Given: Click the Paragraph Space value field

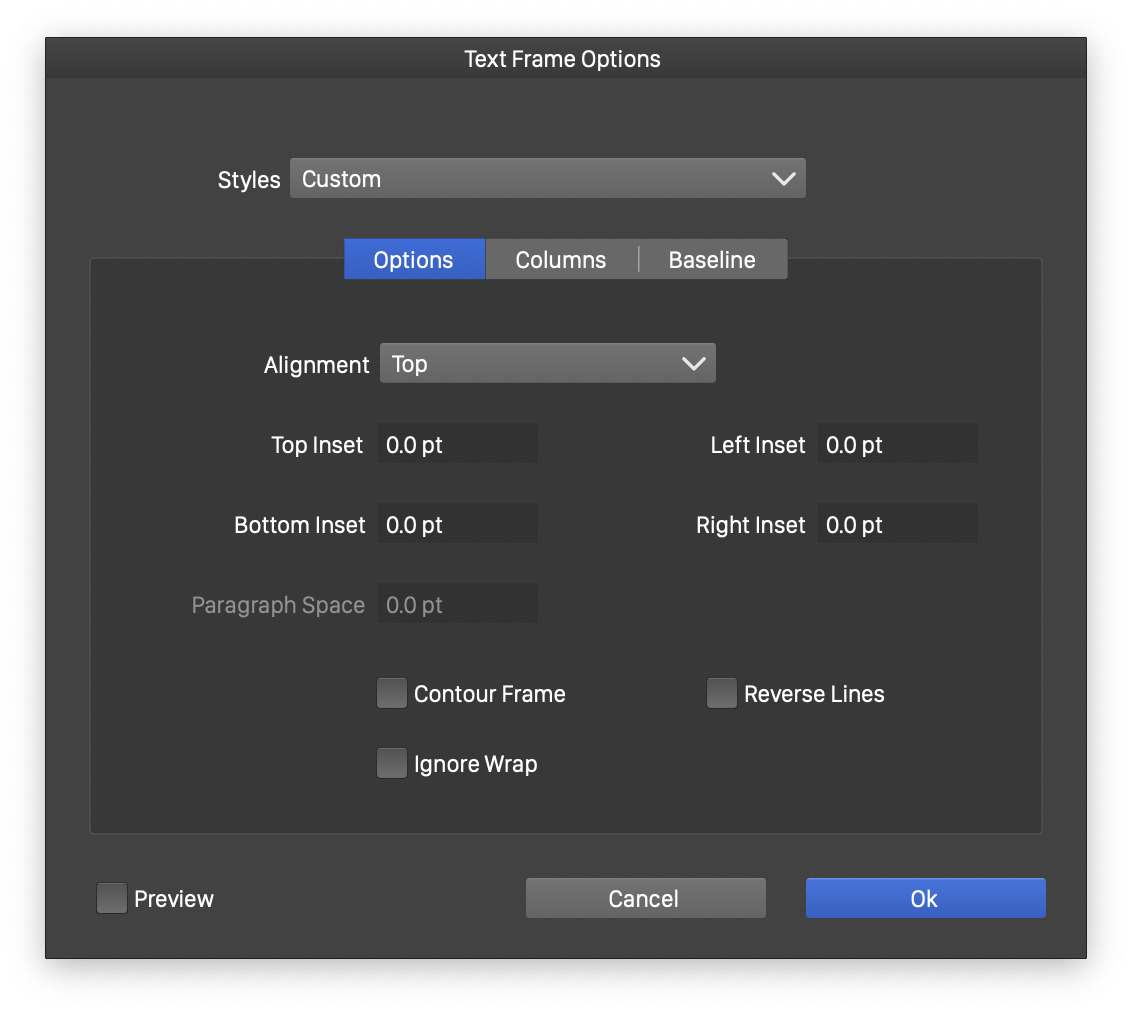Looking at the screenshot, I should pyautogui.click(x=457, y=605).
